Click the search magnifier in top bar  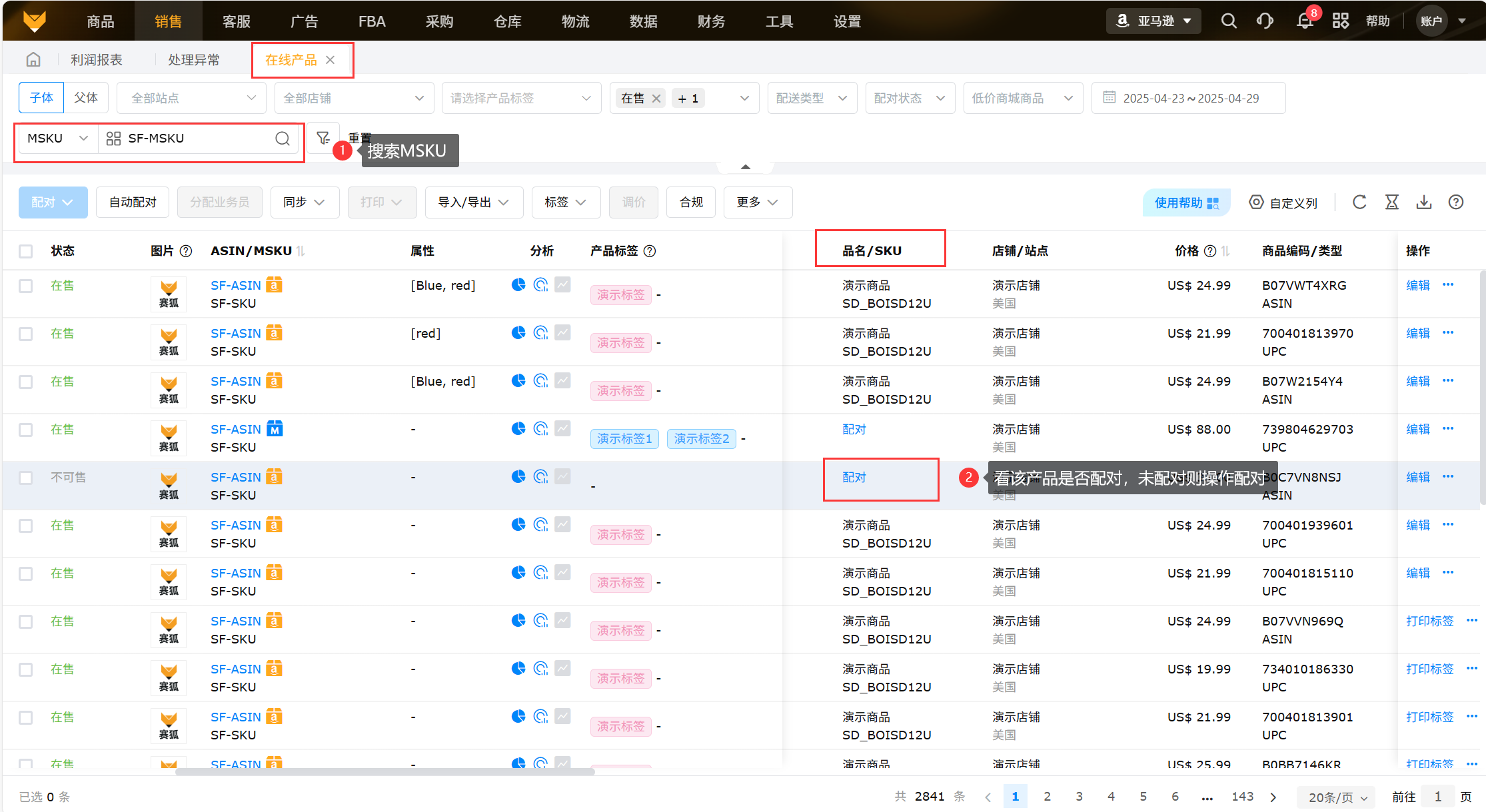(x=1228, y=21)
